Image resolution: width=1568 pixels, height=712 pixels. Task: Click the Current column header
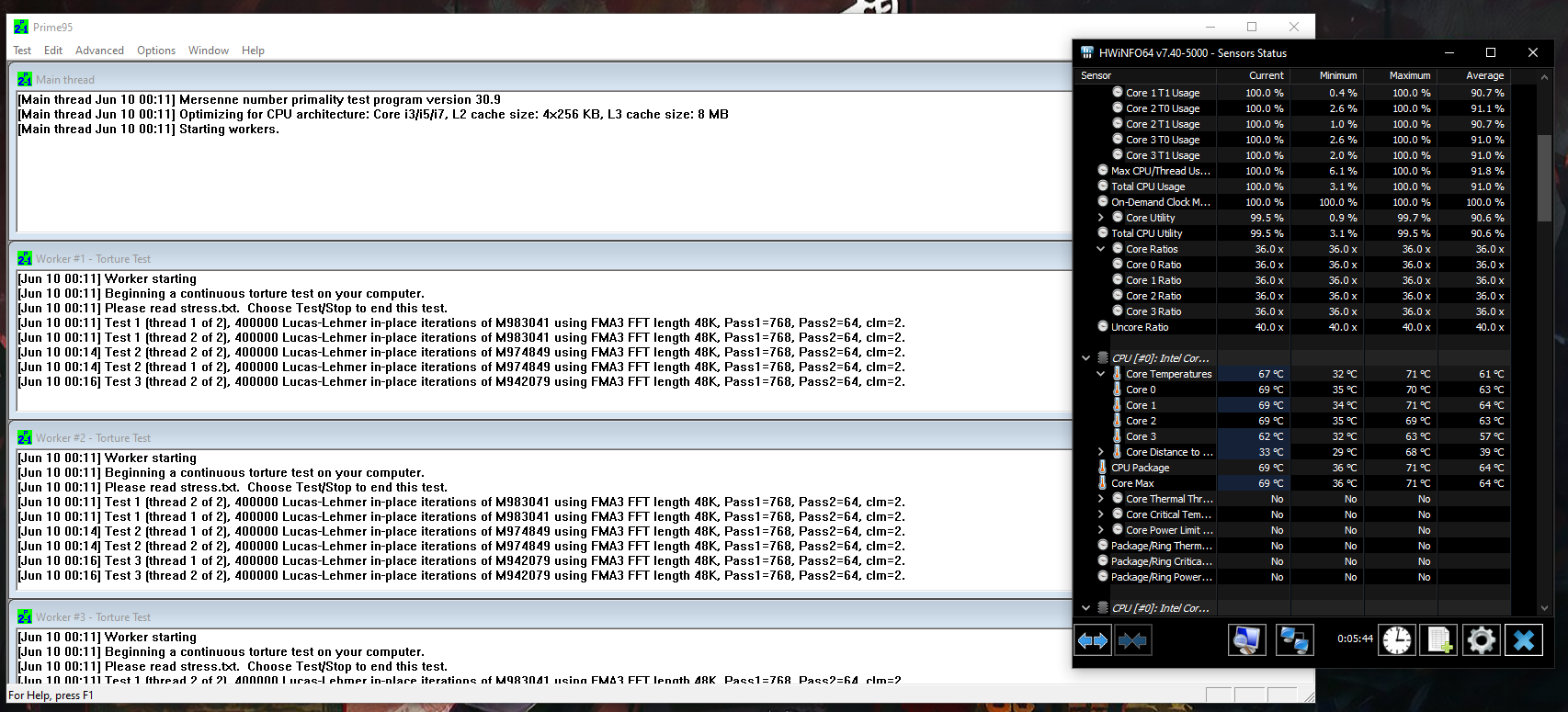(1254, 75)
